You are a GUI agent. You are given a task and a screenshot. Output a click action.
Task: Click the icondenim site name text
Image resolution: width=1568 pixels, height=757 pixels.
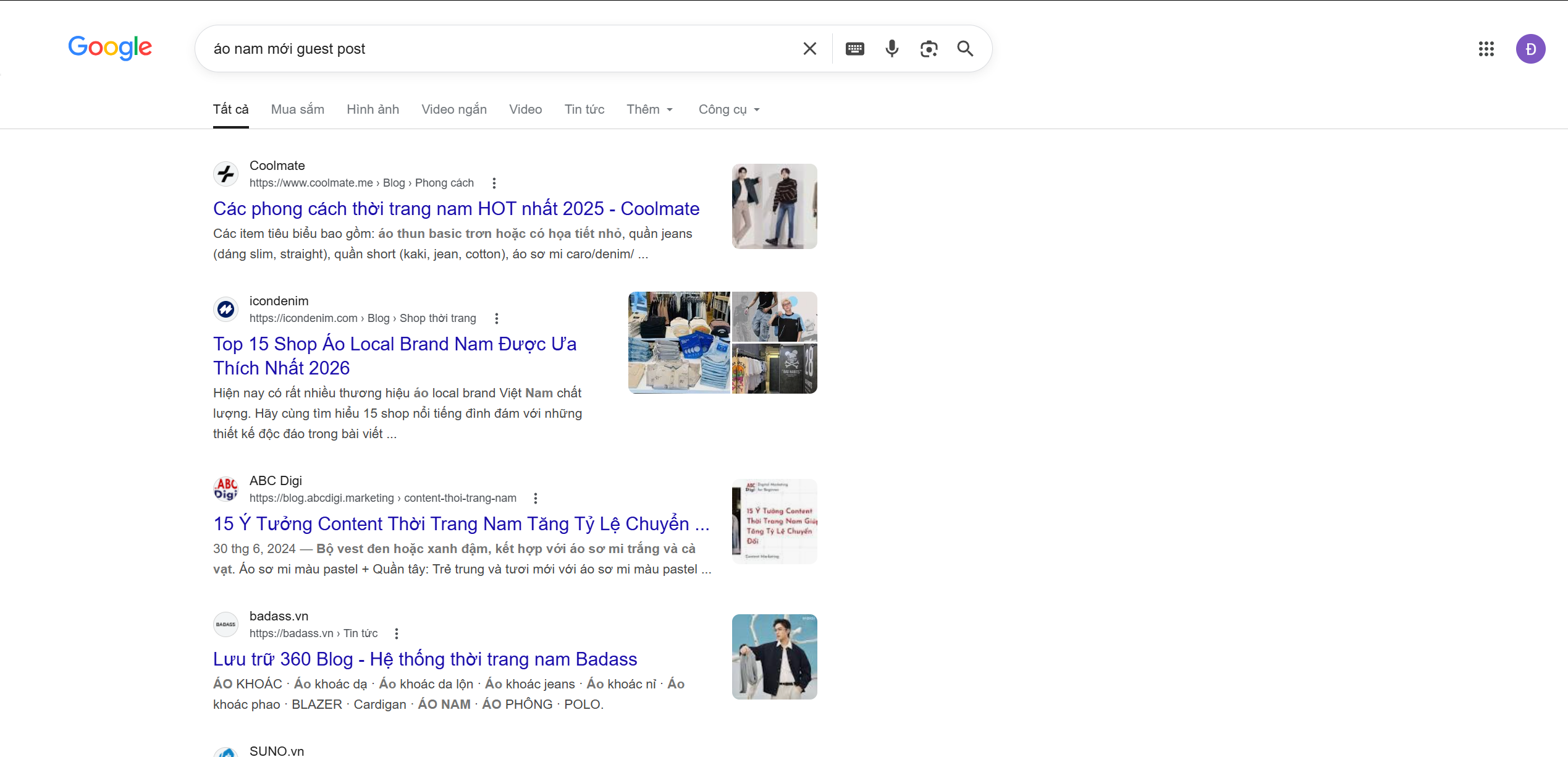coord(279,301)
